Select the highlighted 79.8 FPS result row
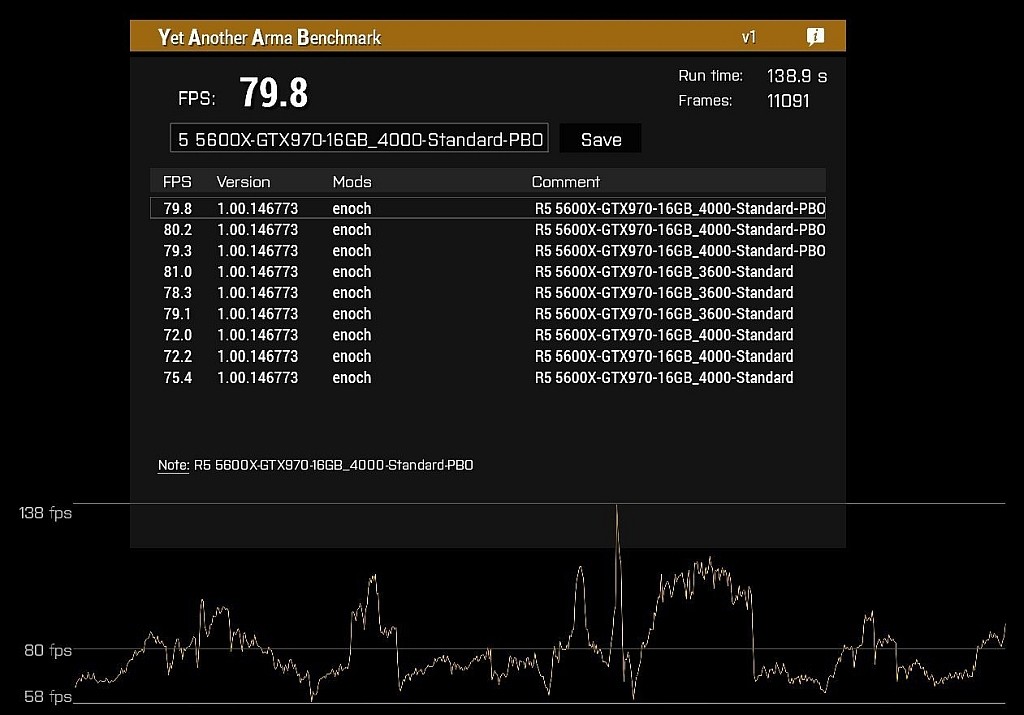 point(488,208)
